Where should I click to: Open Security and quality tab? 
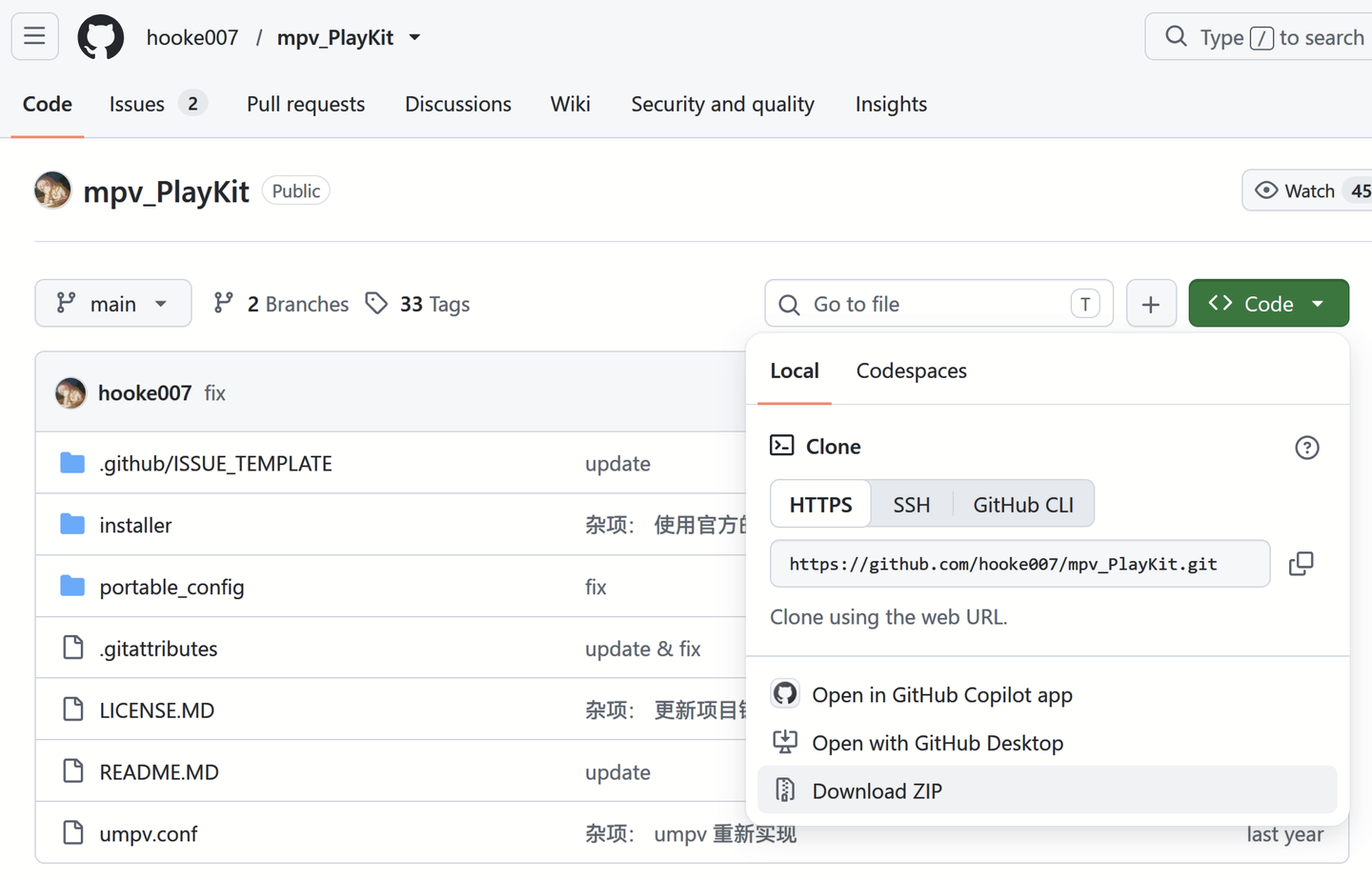click(723, 104)
